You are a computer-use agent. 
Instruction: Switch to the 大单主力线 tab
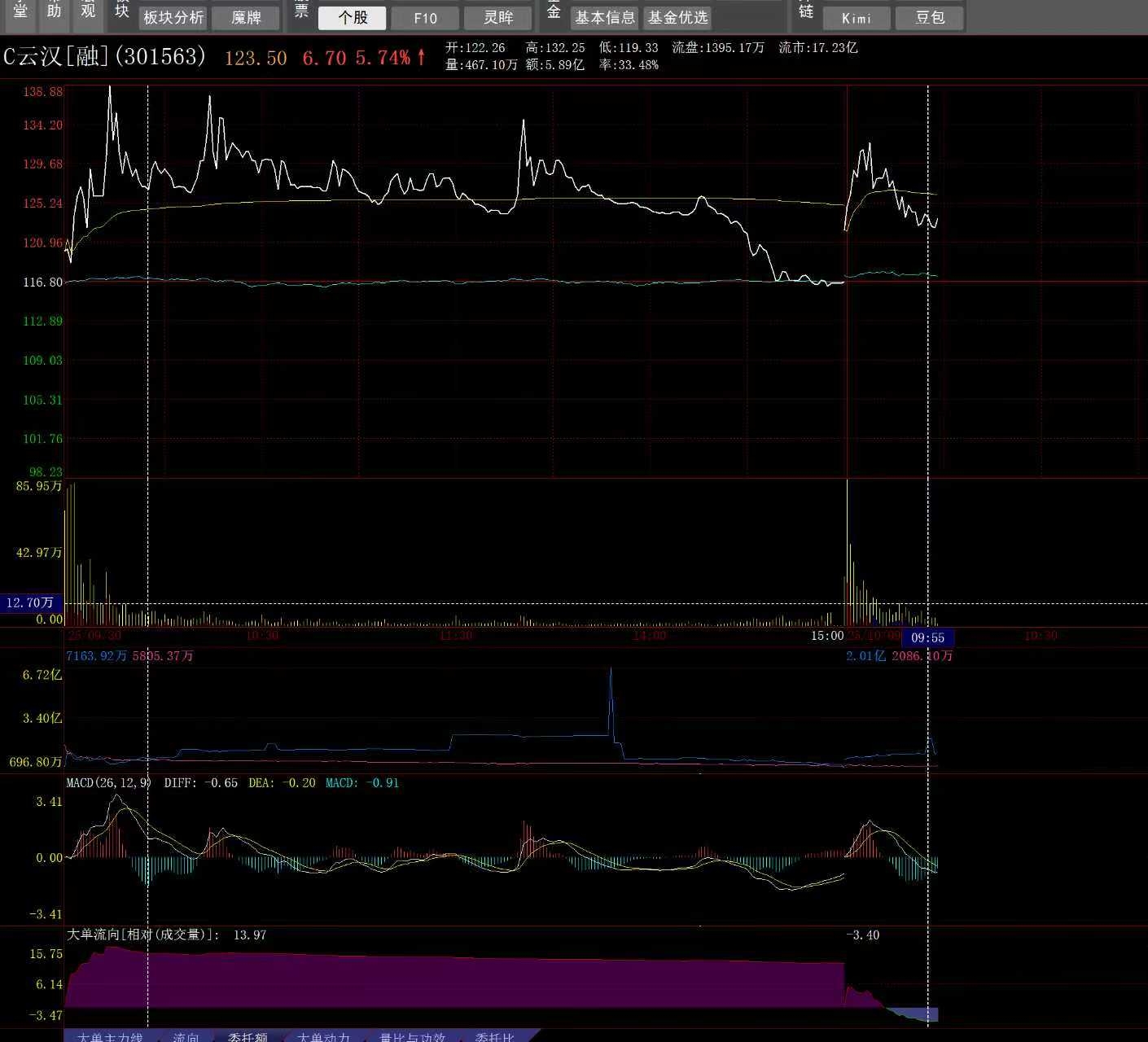click(110, 1036)
